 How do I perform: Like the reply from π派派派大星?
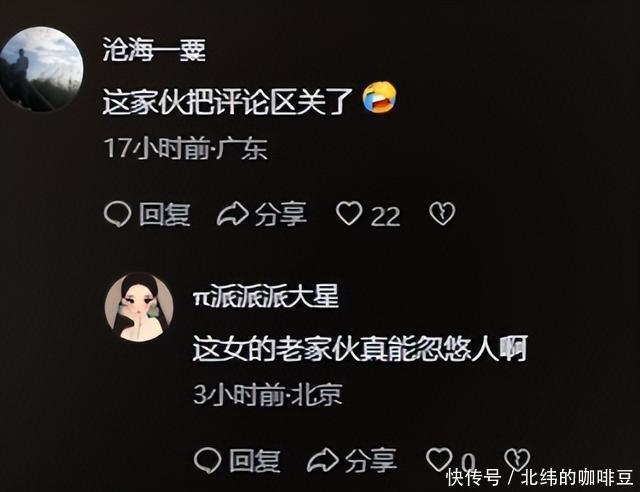pos(439,459)
